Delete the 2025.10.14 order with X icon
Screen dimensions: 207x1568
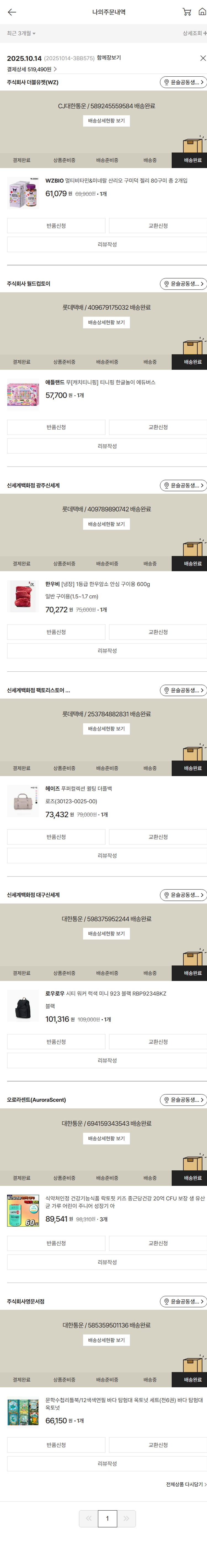pos(203,58)
